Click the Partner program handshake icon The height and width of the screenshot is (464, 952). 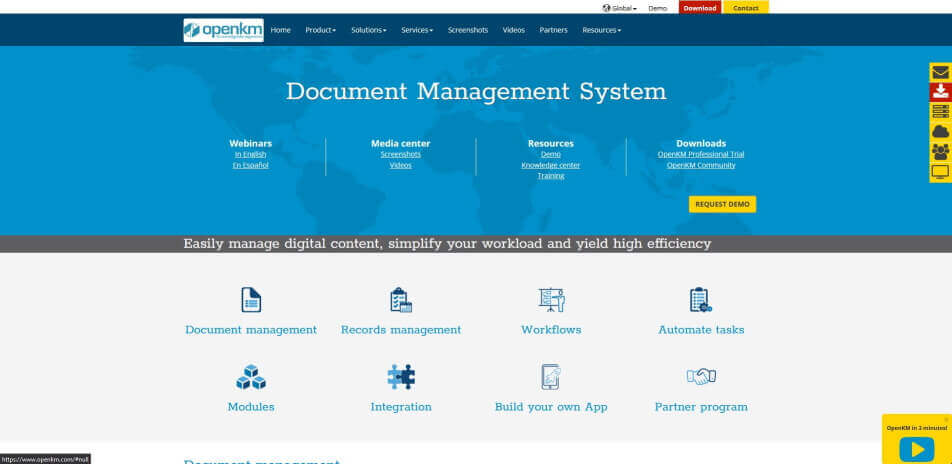tap(701, 377)
